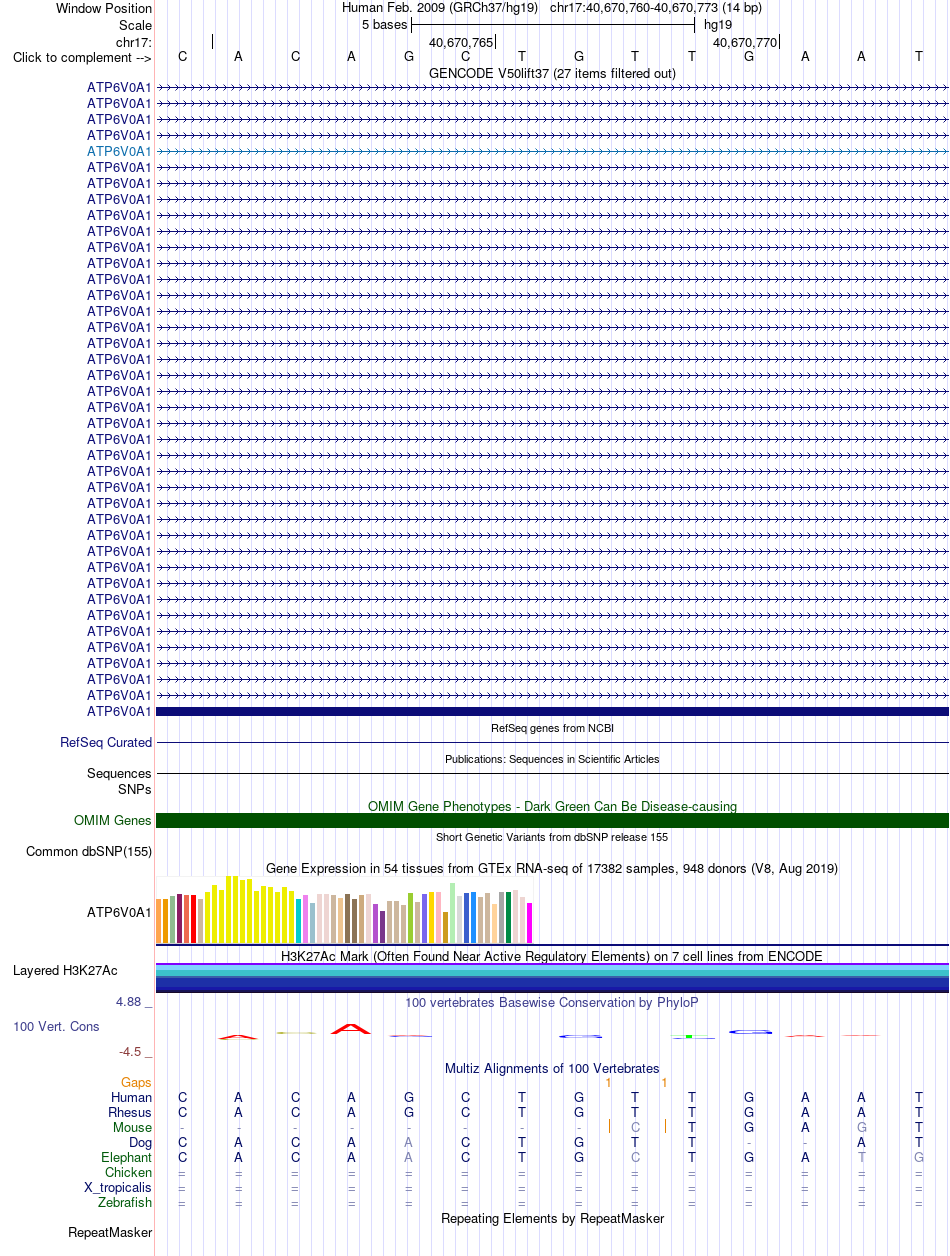Screen dimensions: 950x1256
Task: Click the RepeatMasker track label
Action: click(110, 1233)
